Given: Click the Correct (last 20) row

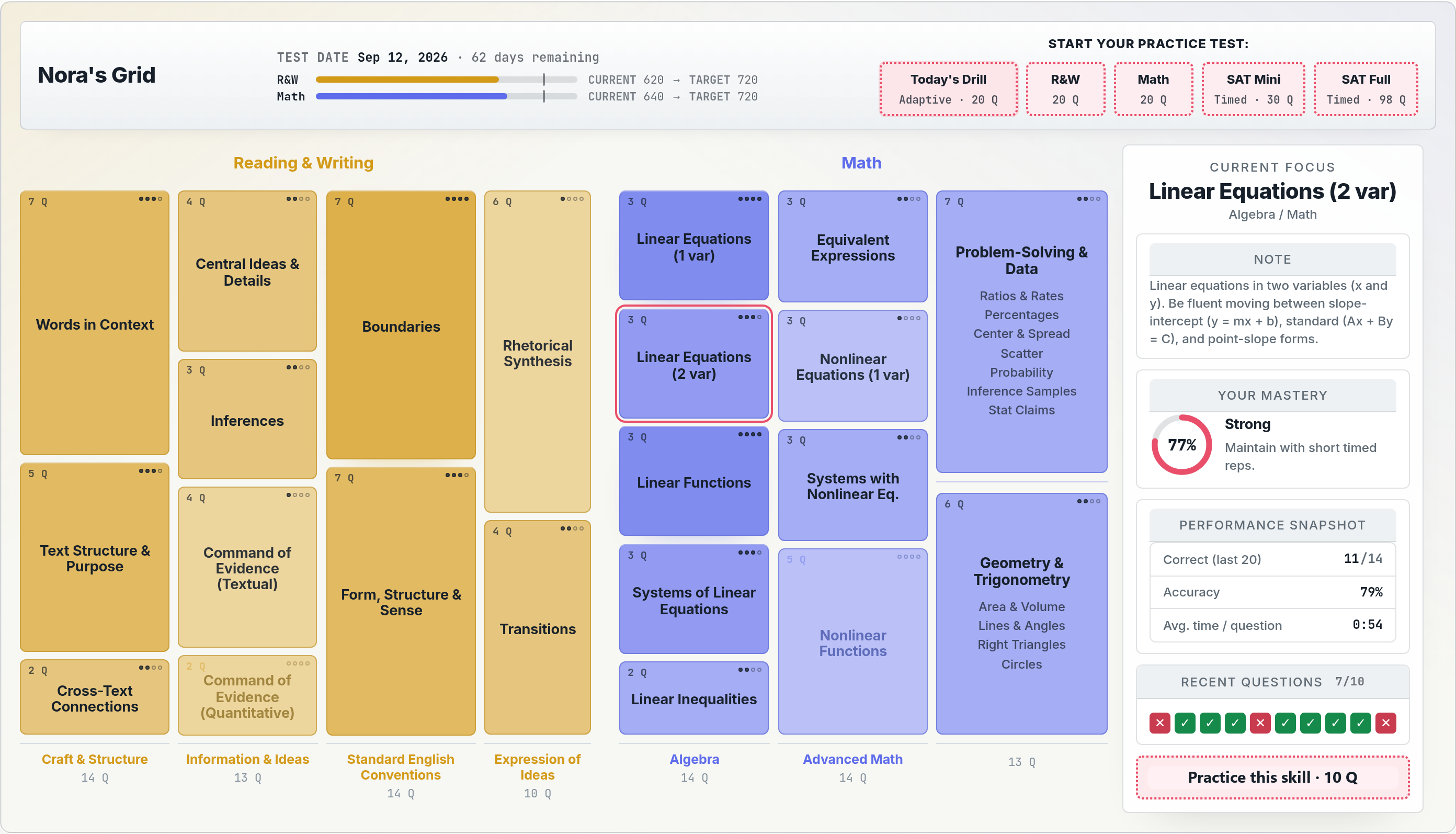Looking at the screenshot, I should tap(1272, 559).
